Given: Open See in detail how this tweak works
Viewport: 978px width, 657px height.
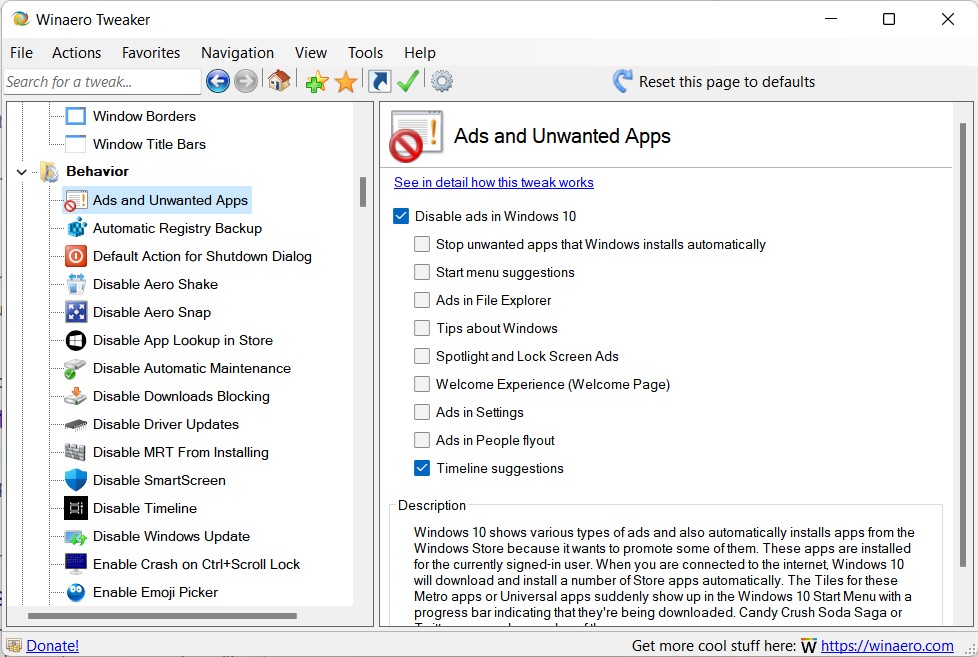Looking at the screenshot, I should (x=493, y=182).
